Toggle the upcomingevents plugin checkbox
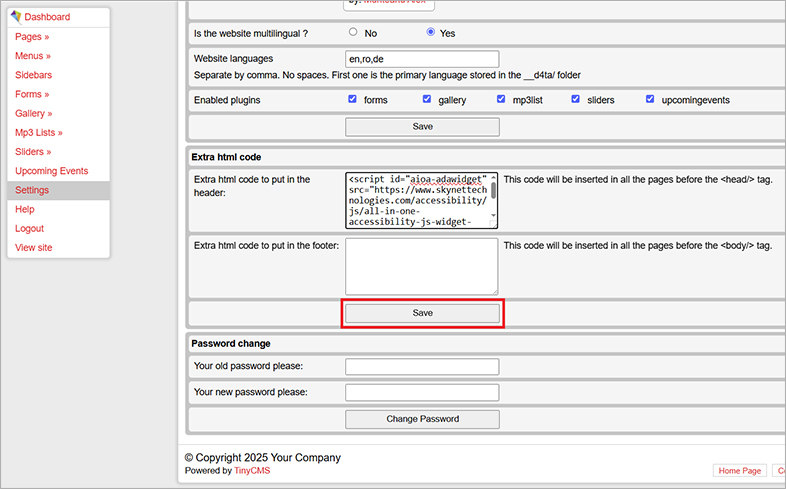The image size is (786, 489). point(650,99)
